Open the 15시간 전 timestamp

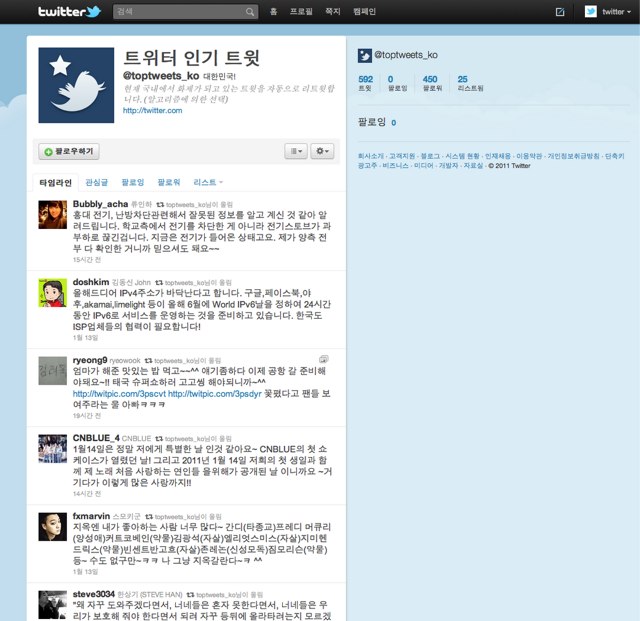tap(87, 260)
